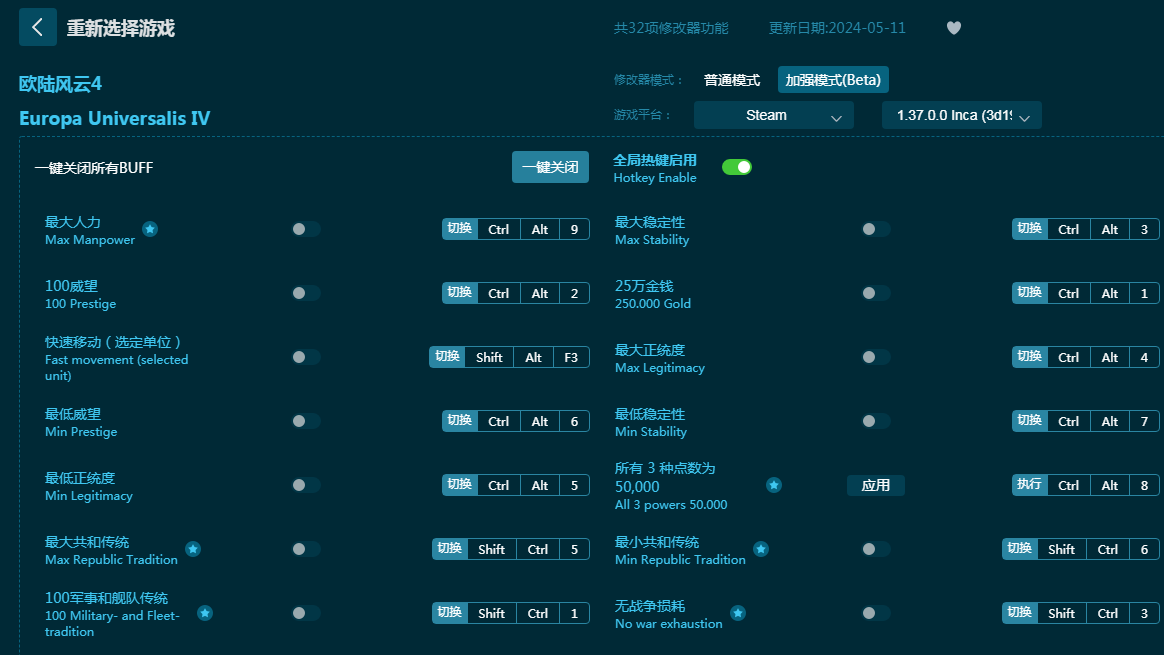Go back using the arrow button
This screenshot has width=1164, height=655.
[38, 27]
